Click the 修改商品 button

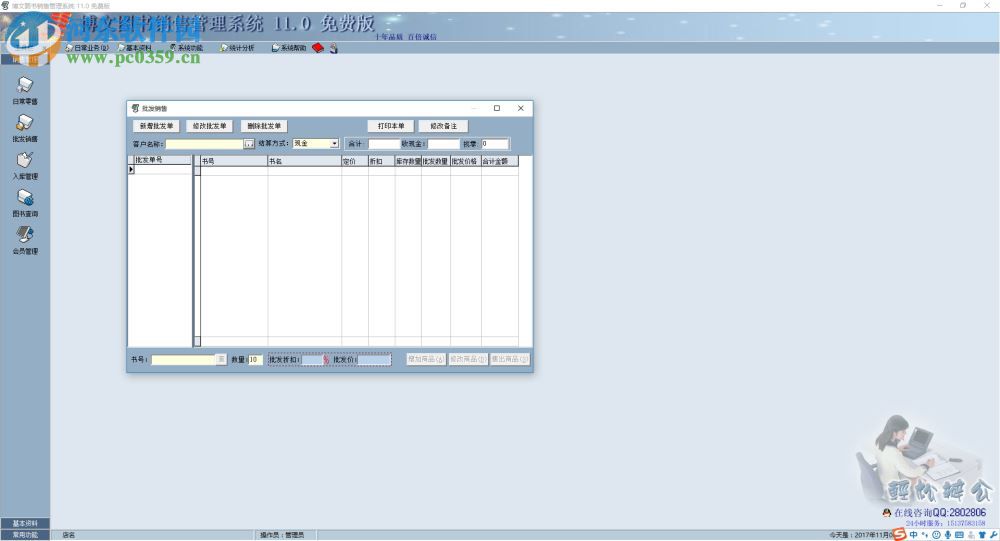(x=468, y=359)
